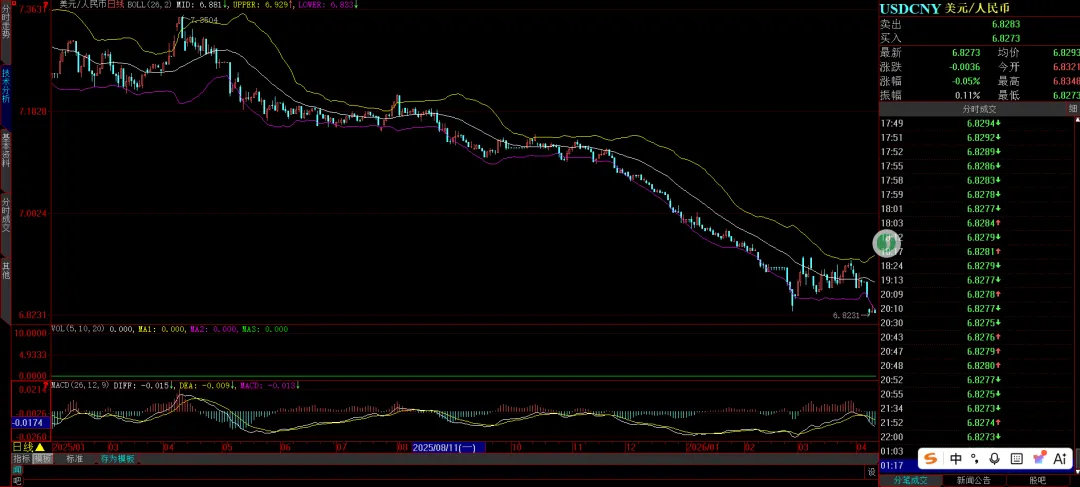The image size is (1080, 487).
Task: Click the 7.0024 price axis label
Action: coord(33,214)
